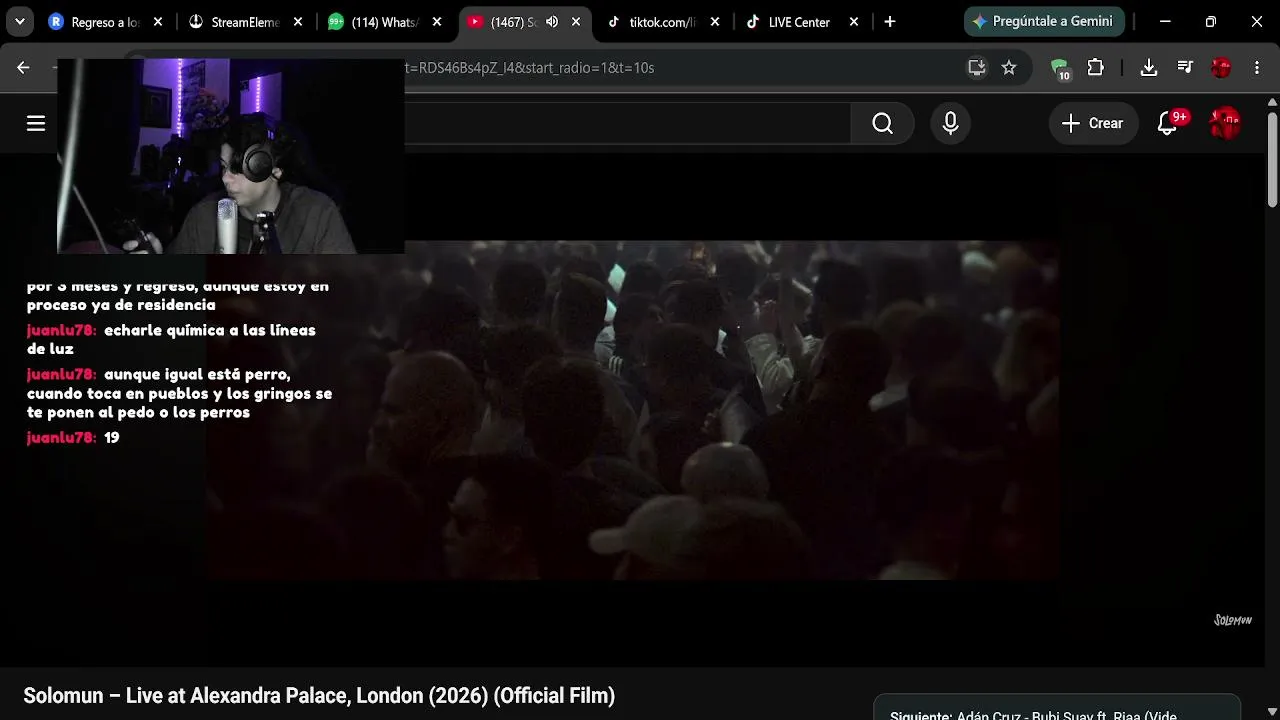
Task: Click the Crear button
Action: 1093,123
